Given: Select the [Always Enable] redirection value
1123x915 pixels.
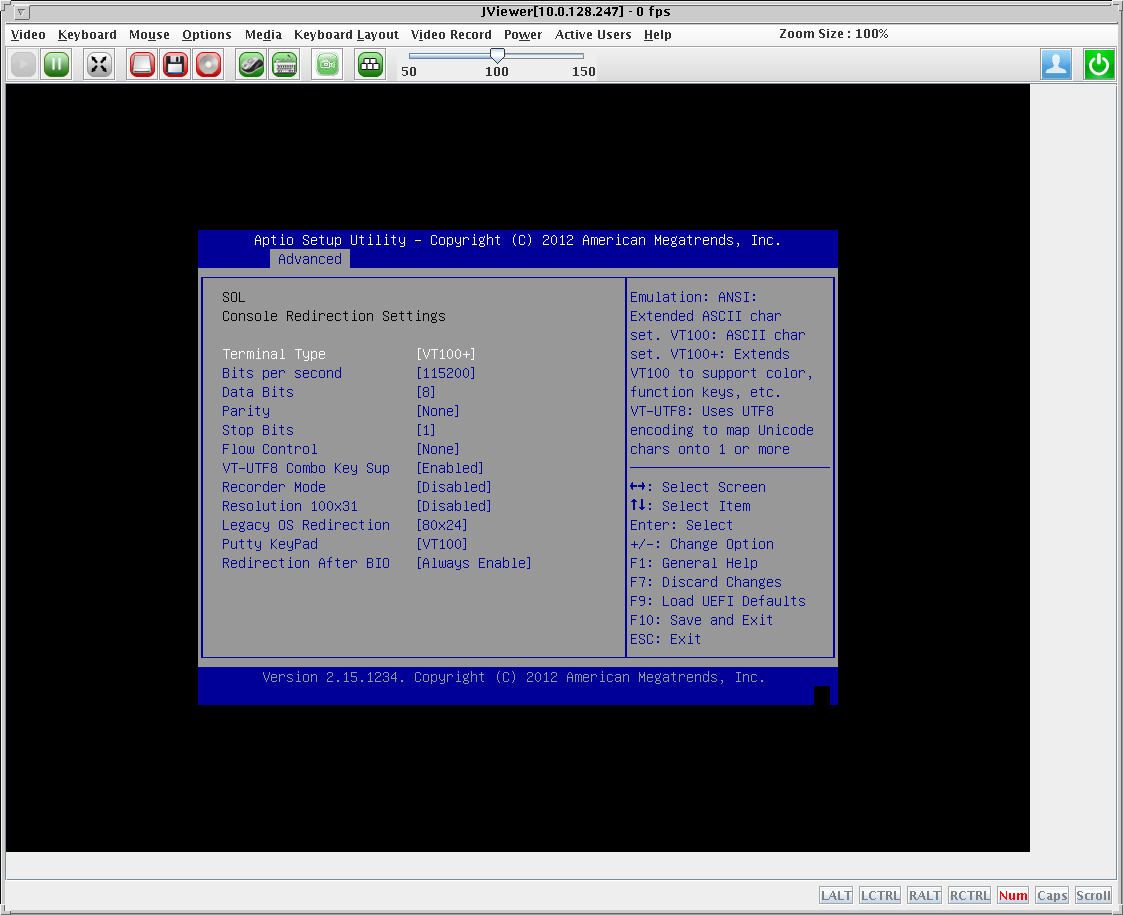Looking at the screenshot, I should click(x=473, y=563).
